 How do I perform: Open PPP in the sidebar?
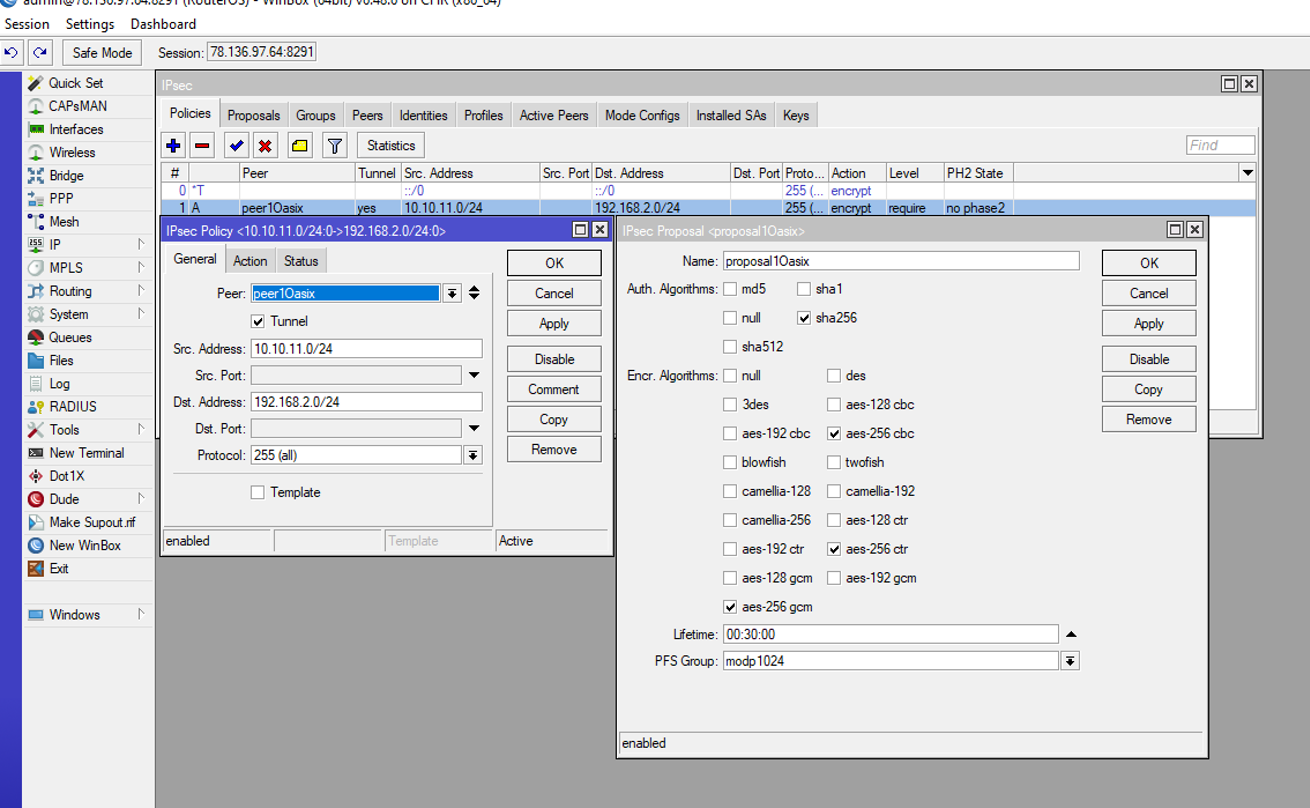pyautogui.click(x=61, y=198)
